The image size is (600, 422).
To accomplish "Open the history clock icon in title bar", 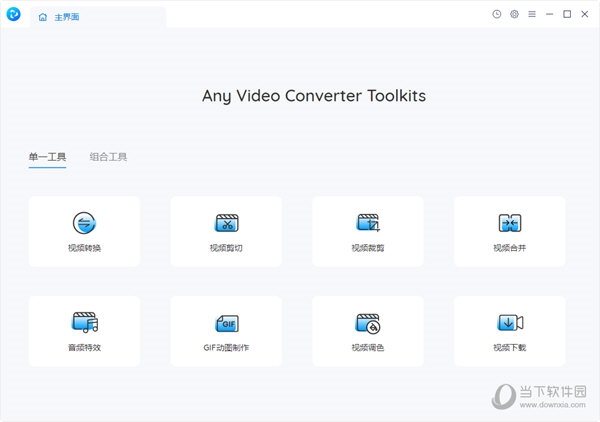I will (497, 14).
